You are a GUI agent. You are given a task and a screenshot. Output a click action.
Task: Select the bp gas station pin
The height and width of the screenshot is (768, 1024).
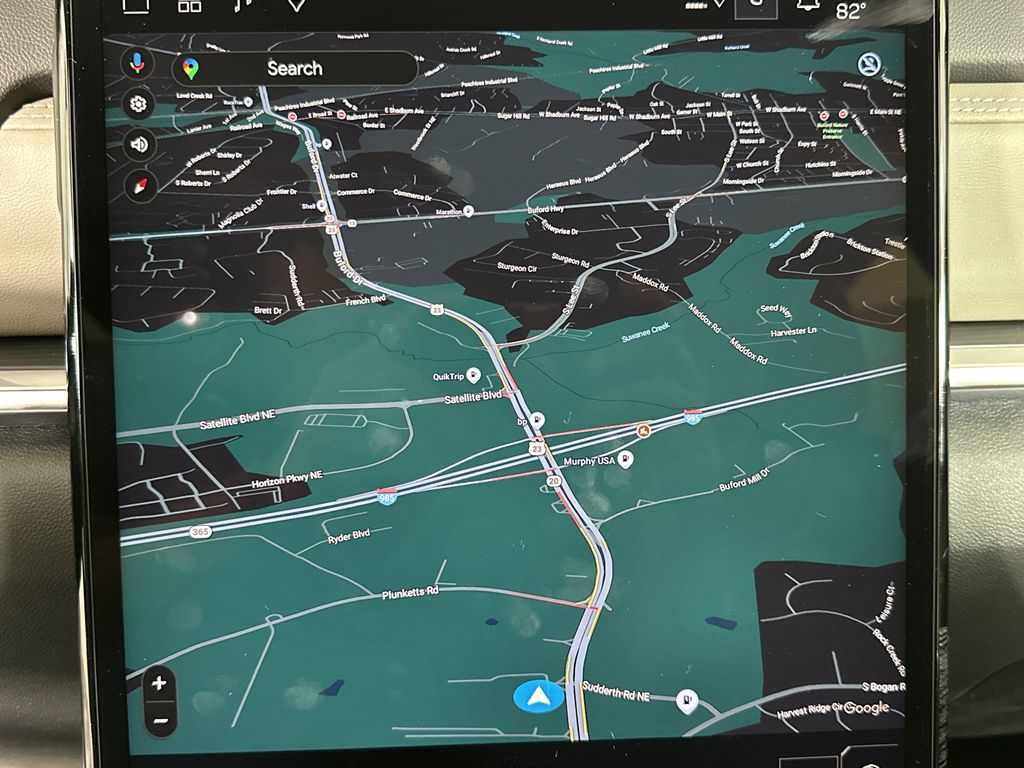click(x=537, y=420)
